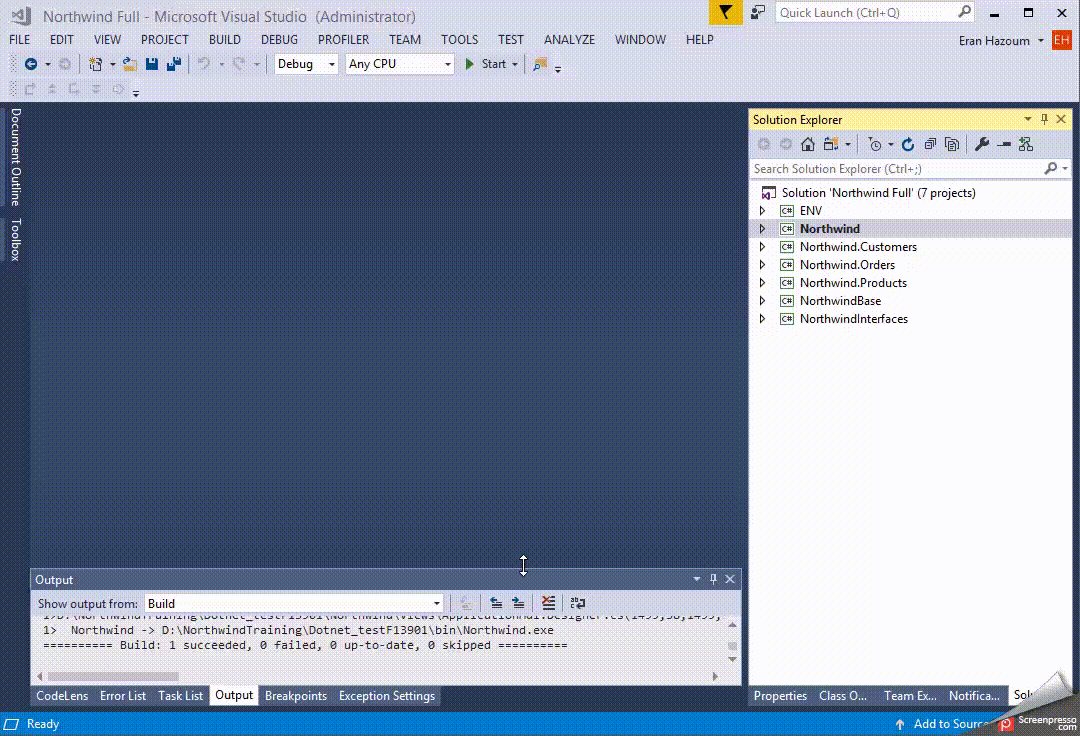This screenshot has width=1080, height=736.
Task: Click the feedback icon beside Quick Launch
Action: [758, 12]
